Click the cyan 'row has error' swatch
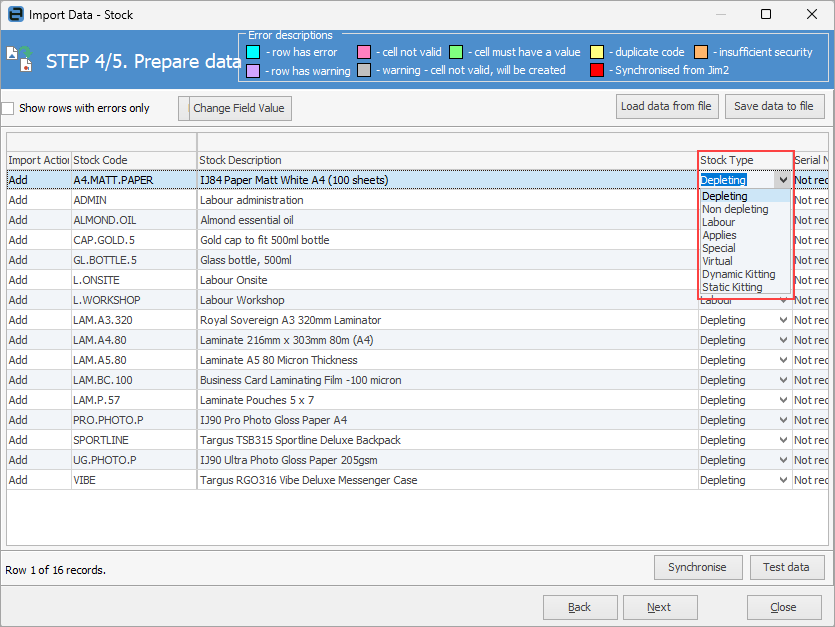835x627 pixels. pyautogui.click(x=253, y=52)
